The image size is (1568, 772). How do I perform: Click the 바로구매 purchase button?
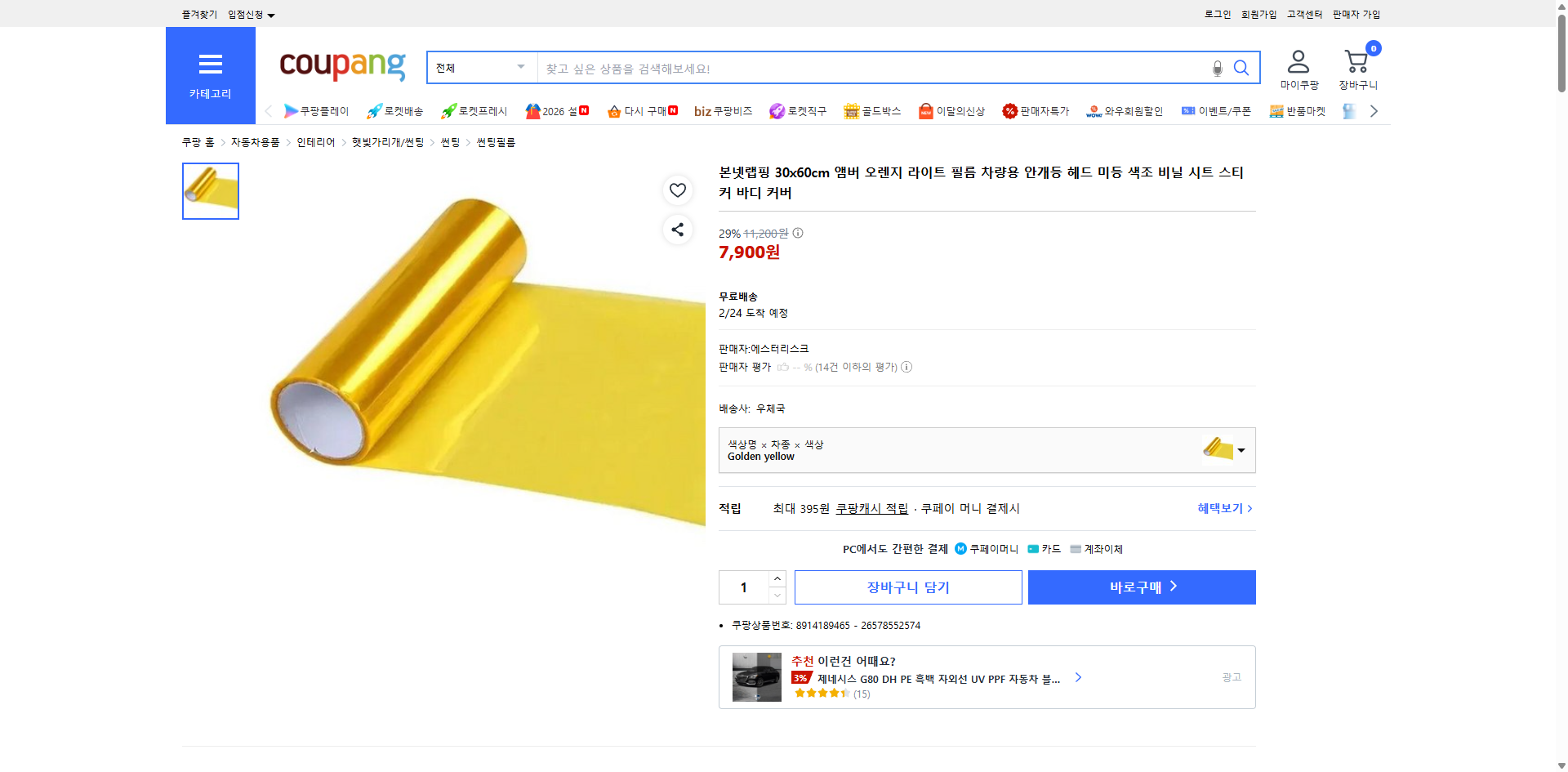1141,587
